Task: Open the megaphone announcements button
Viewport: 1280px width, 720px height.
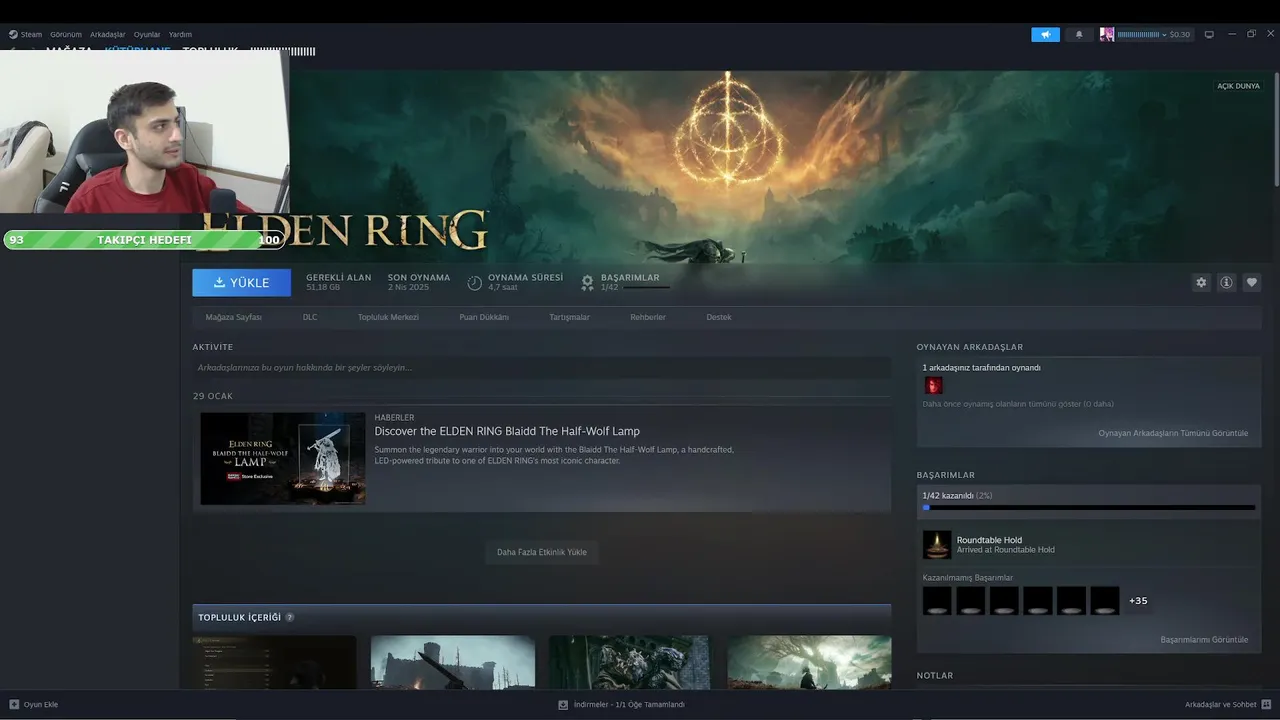Action: tap(1045, 34)
